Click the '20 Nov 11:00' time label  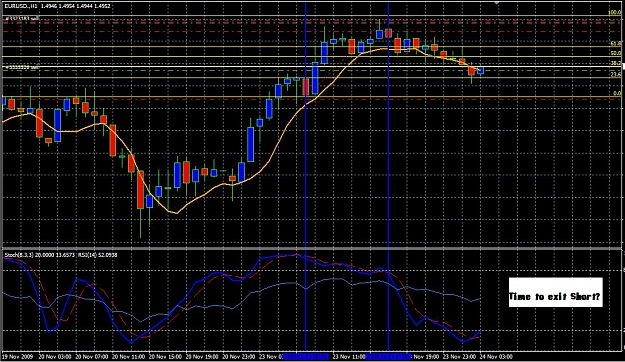pyautogui.click(x=128, y=356)
